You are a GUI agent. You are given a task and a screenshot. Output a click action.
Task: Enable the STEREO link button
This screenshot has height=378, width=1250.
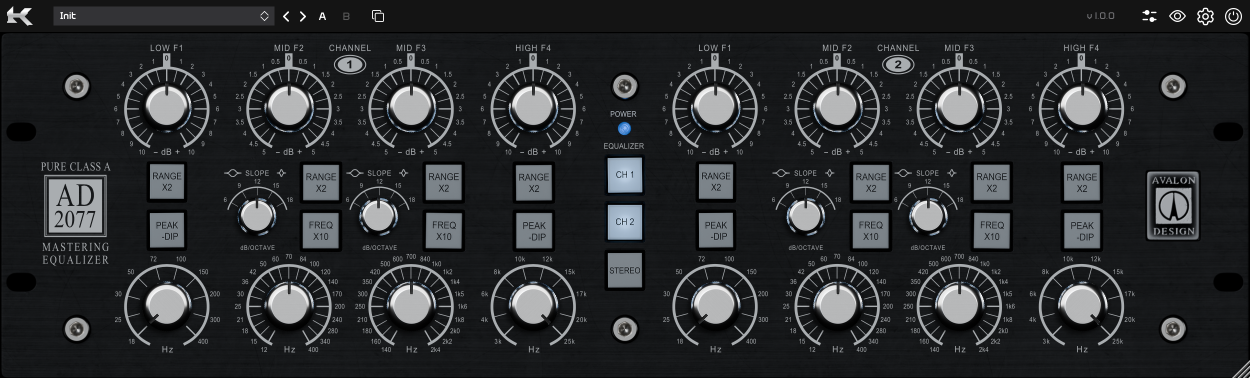[625, 270]
